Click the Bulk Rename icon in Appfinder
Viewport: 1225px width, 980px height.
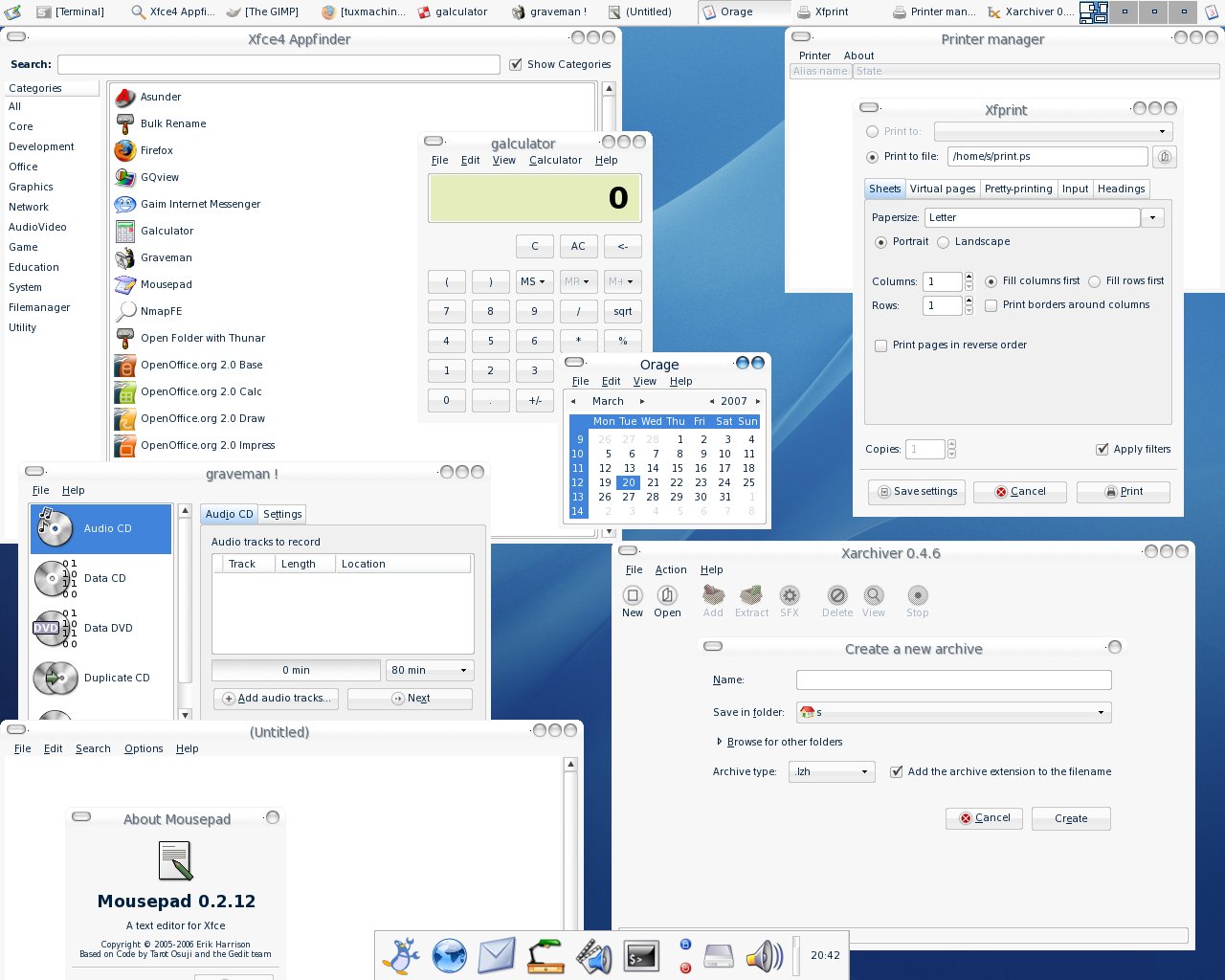[125, 123]
